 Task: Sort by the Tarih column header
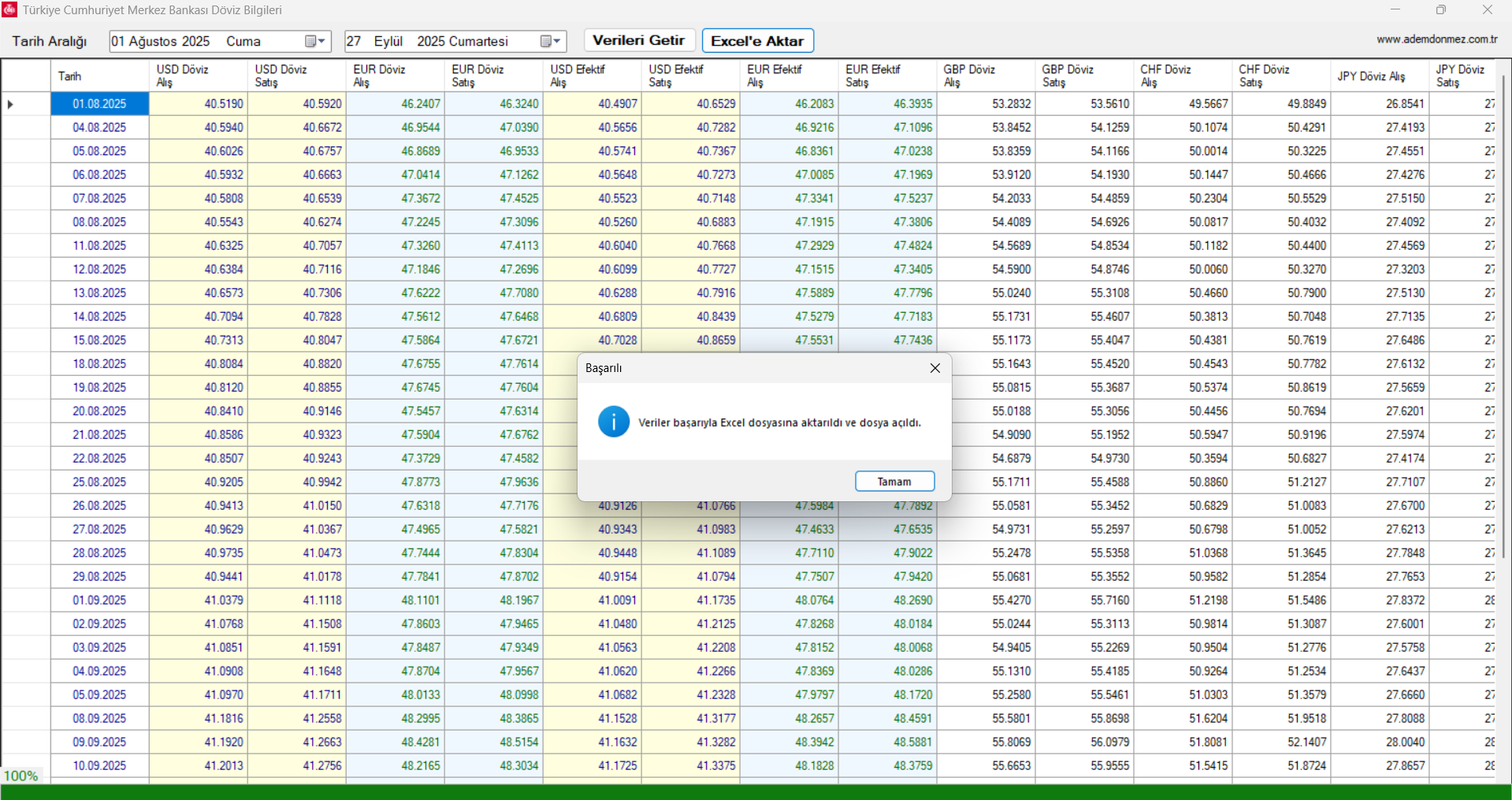100,76
